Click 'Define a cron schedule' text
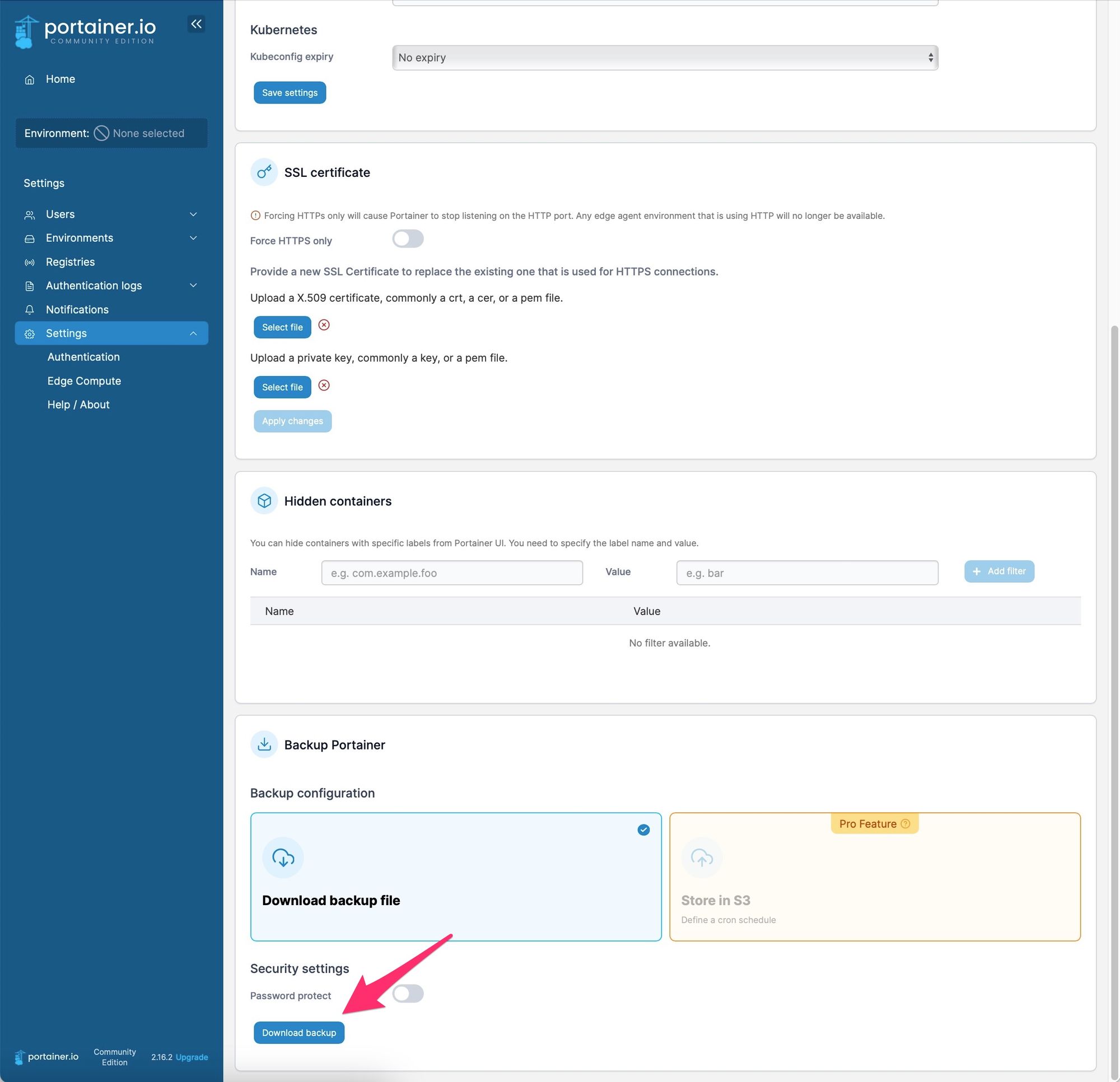1120x1082 pixels. click(x=728, y=919)
